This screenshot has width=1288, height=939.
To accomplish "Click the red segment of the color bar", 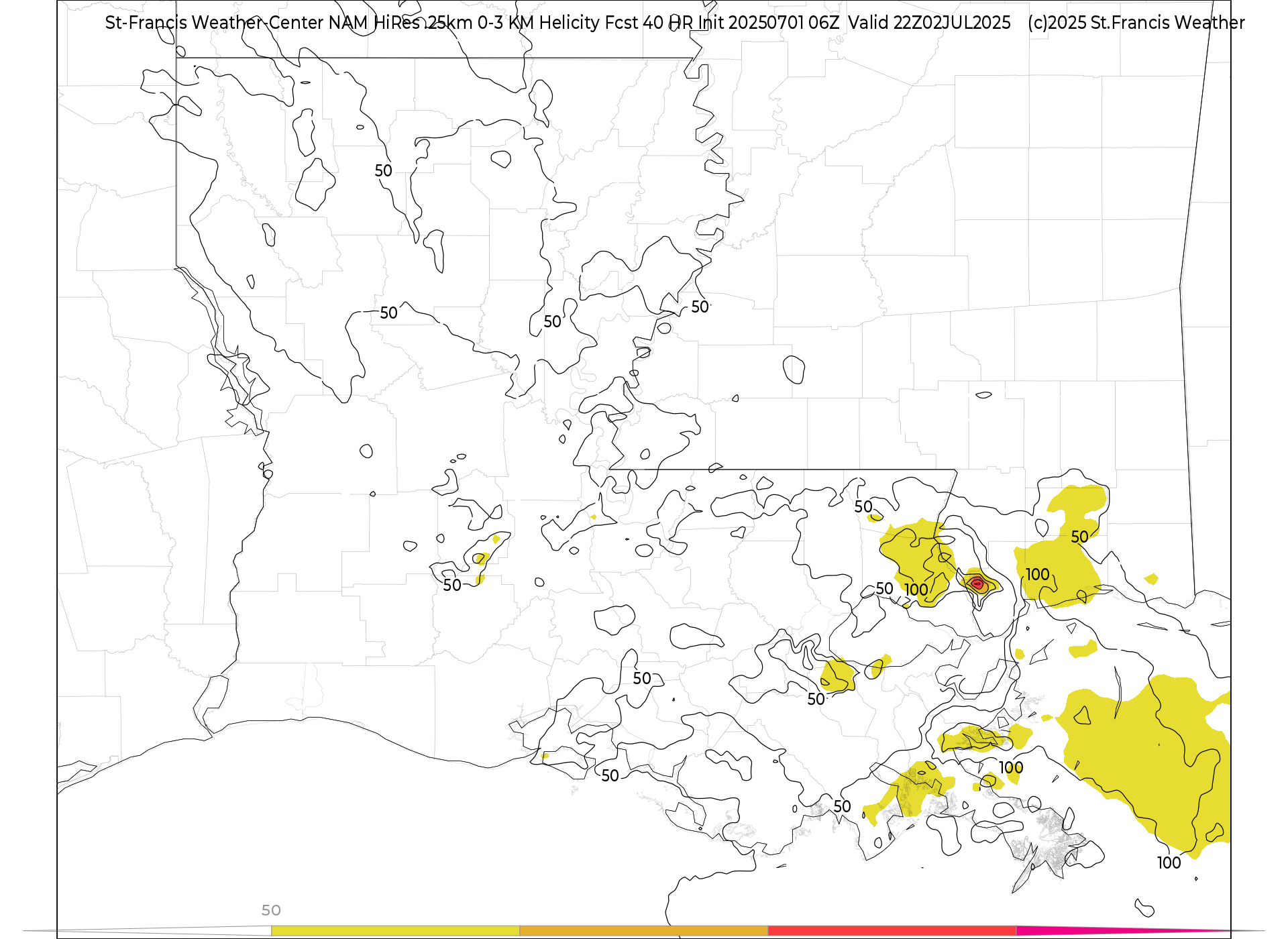I will pos(892,931).
